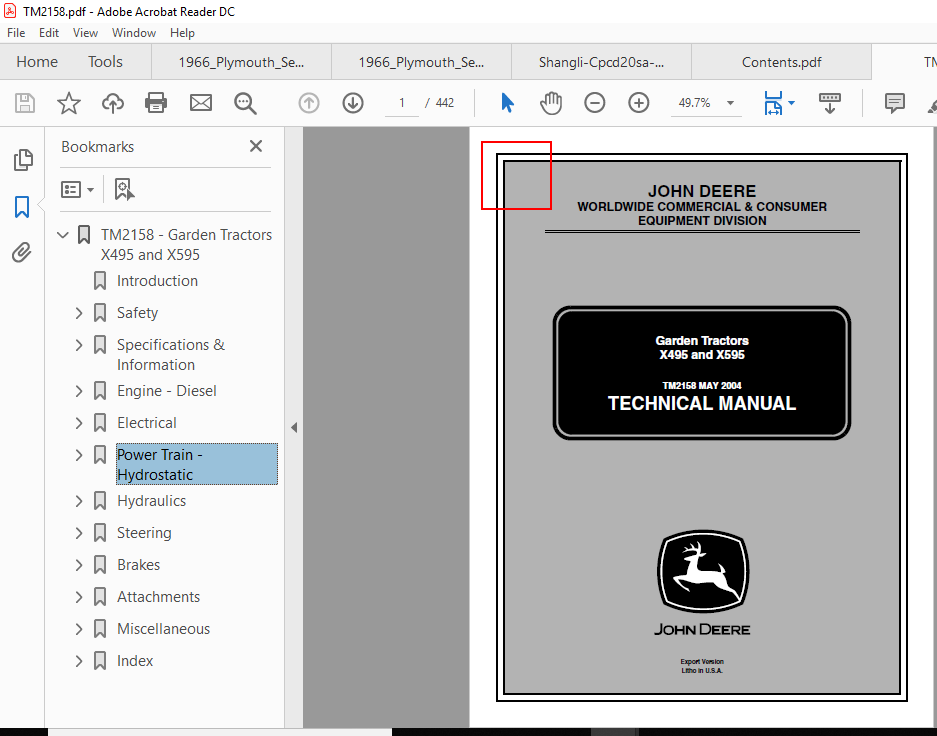This screenshot has width=937, height=736.
Task: Expand the Engine - Diesel bookmark
Action: coord(79,391)
